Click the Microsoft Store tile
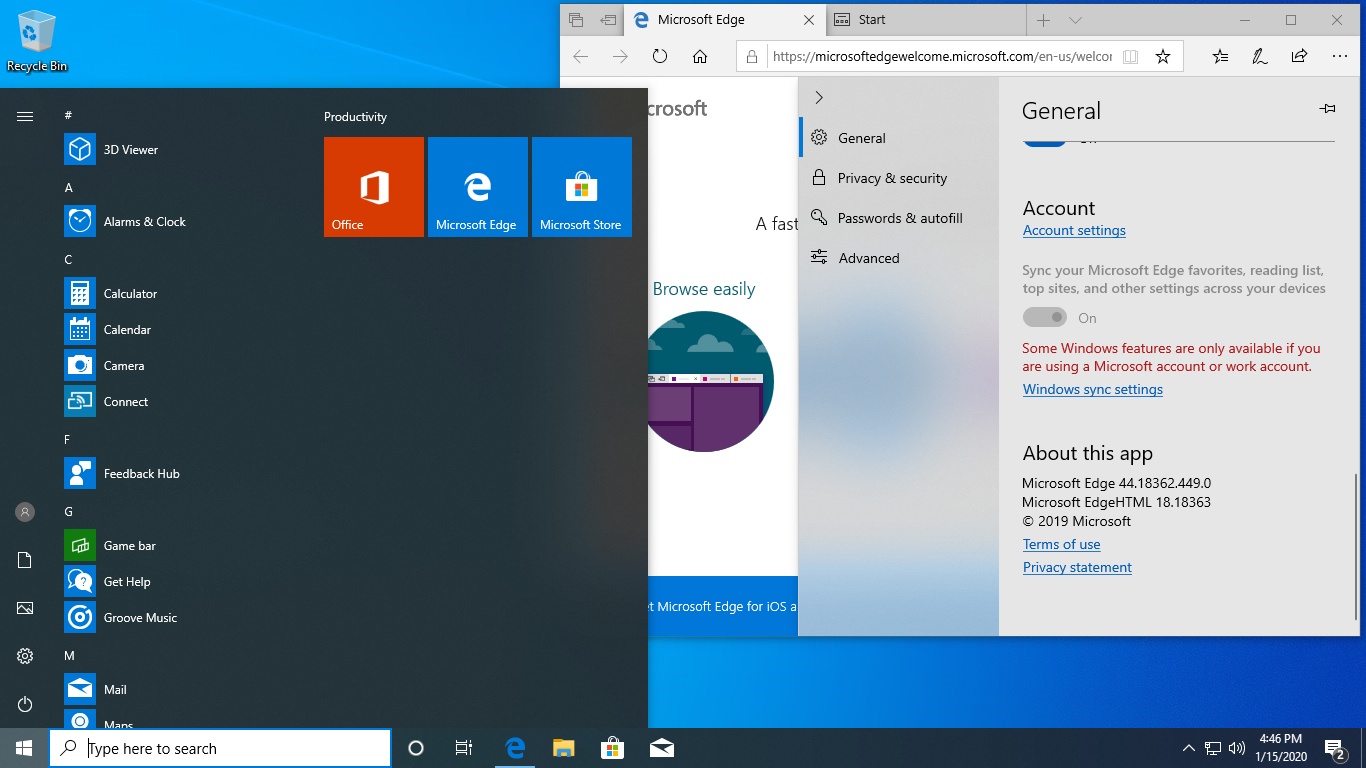 (582, 187)
